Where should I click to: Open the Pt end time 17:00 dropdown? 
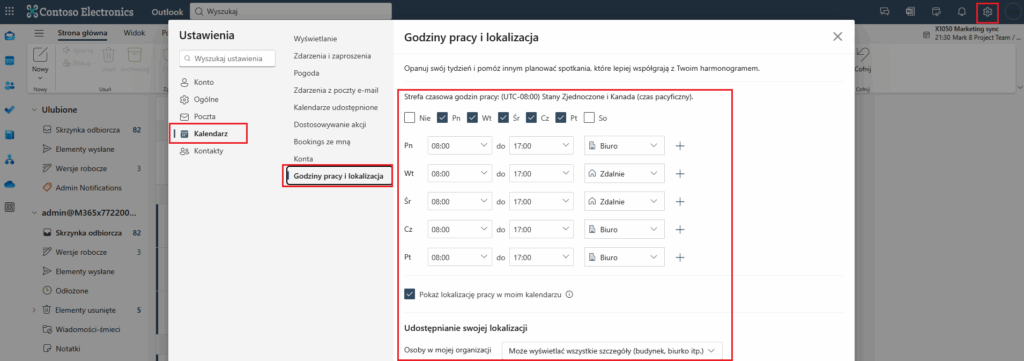[541, 257]
